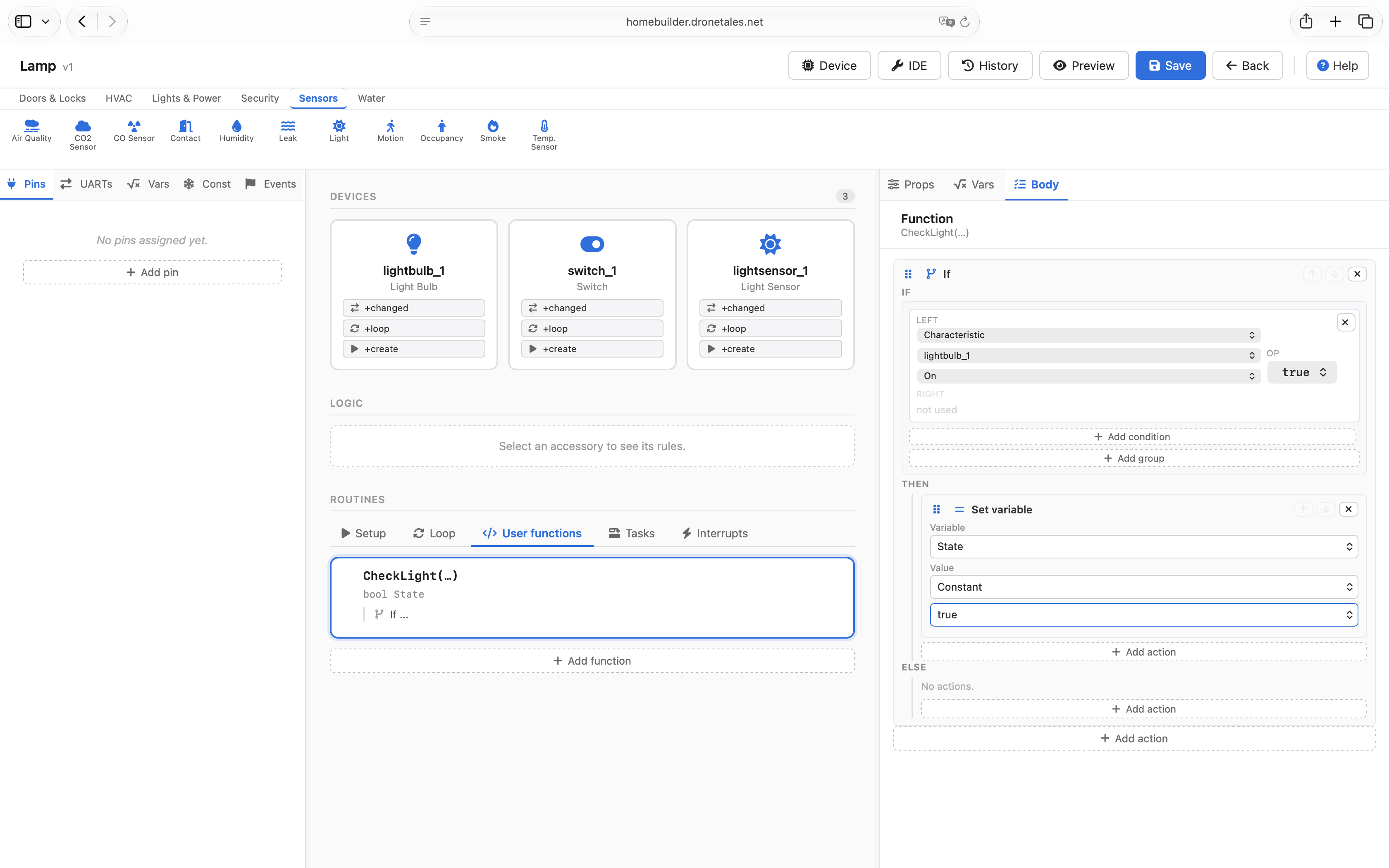
Task: Switch to the Security category
Action: [x=260, y=98]
